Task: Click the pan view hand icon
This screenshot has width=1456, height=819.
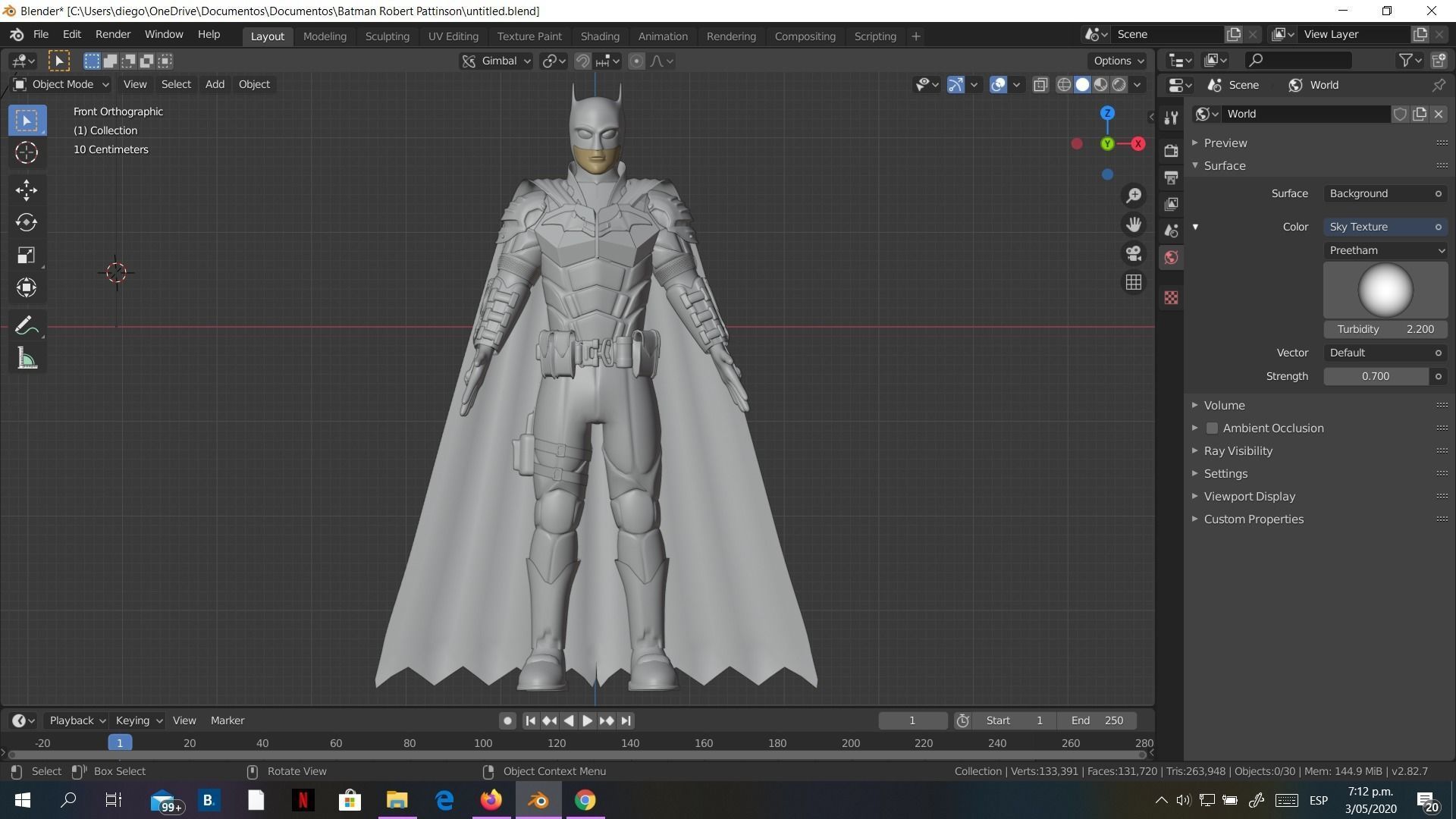Action: (1134, 224)
